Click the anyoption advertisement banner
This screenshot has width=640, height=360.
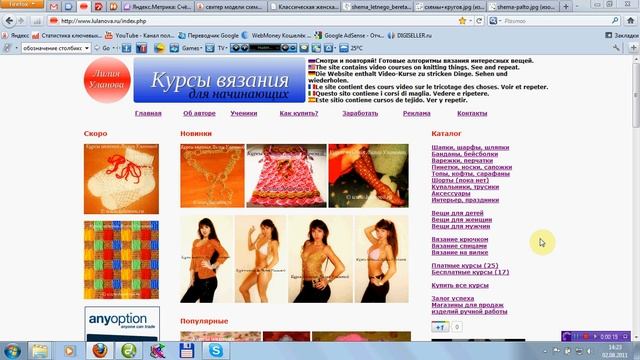point(122,324)
